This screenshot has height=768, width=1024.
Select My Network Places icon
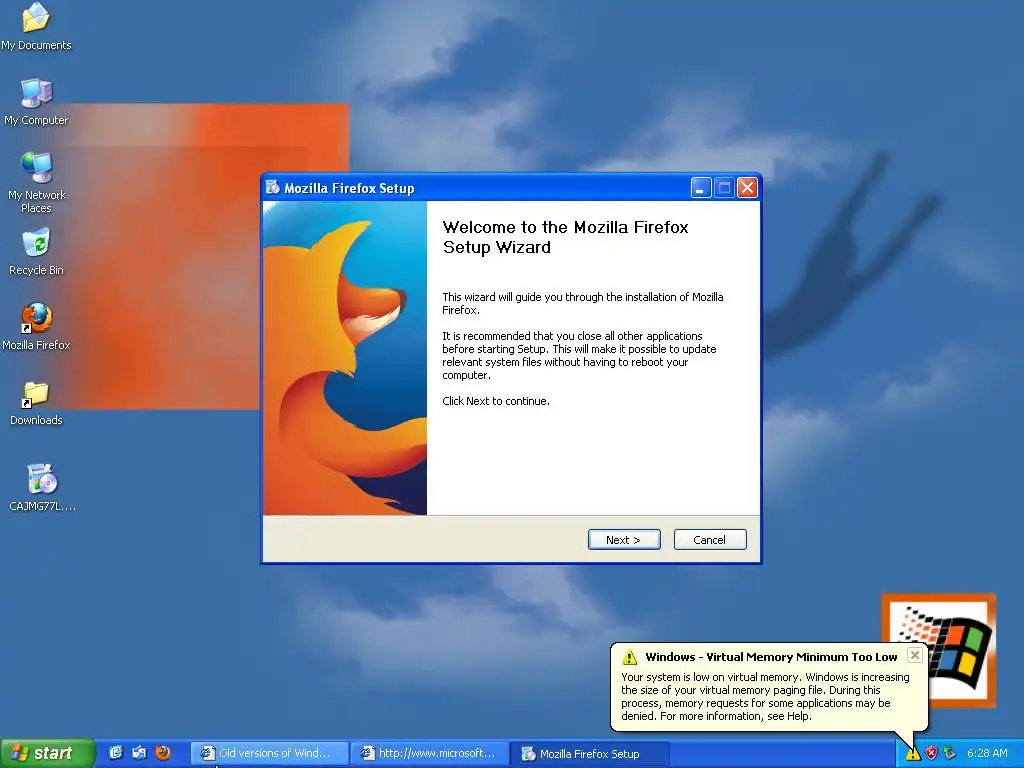[x=36, y=183]
